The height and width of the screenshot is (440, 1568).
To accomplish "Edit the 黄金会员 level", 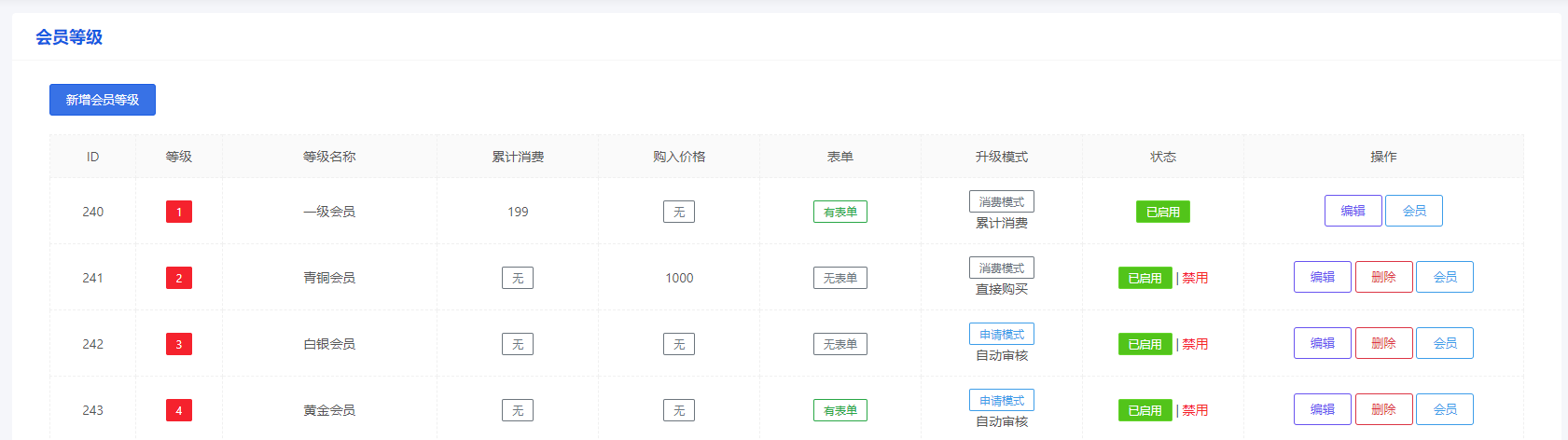I will tap(1322, 409).
